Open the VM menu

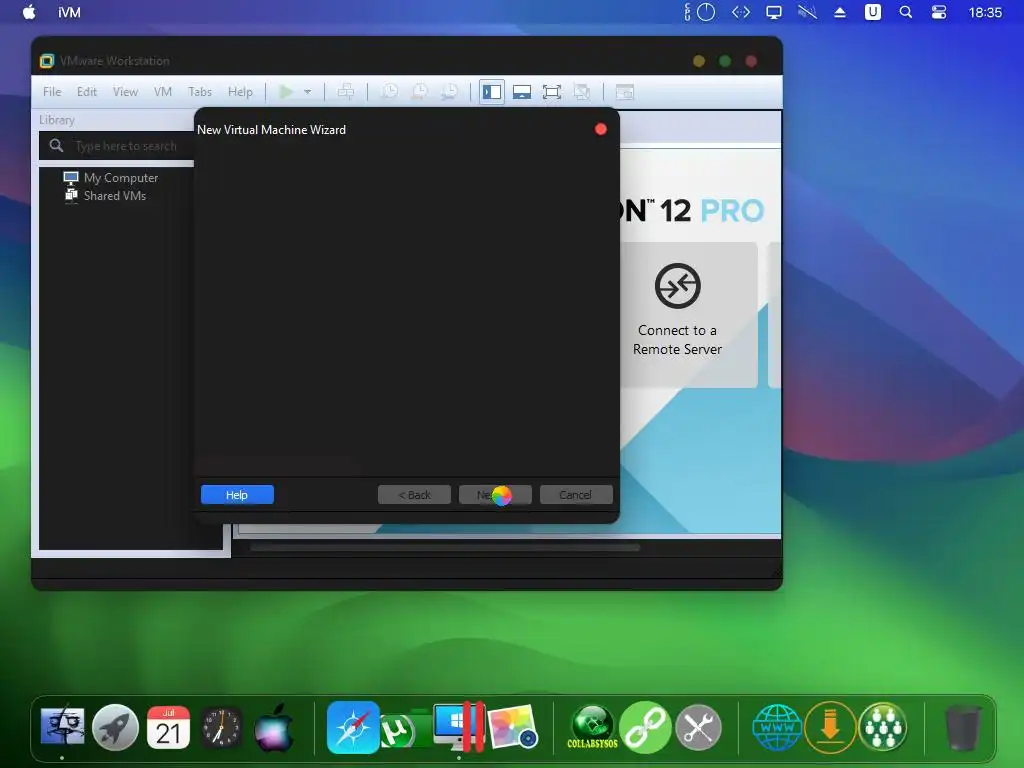163,92
